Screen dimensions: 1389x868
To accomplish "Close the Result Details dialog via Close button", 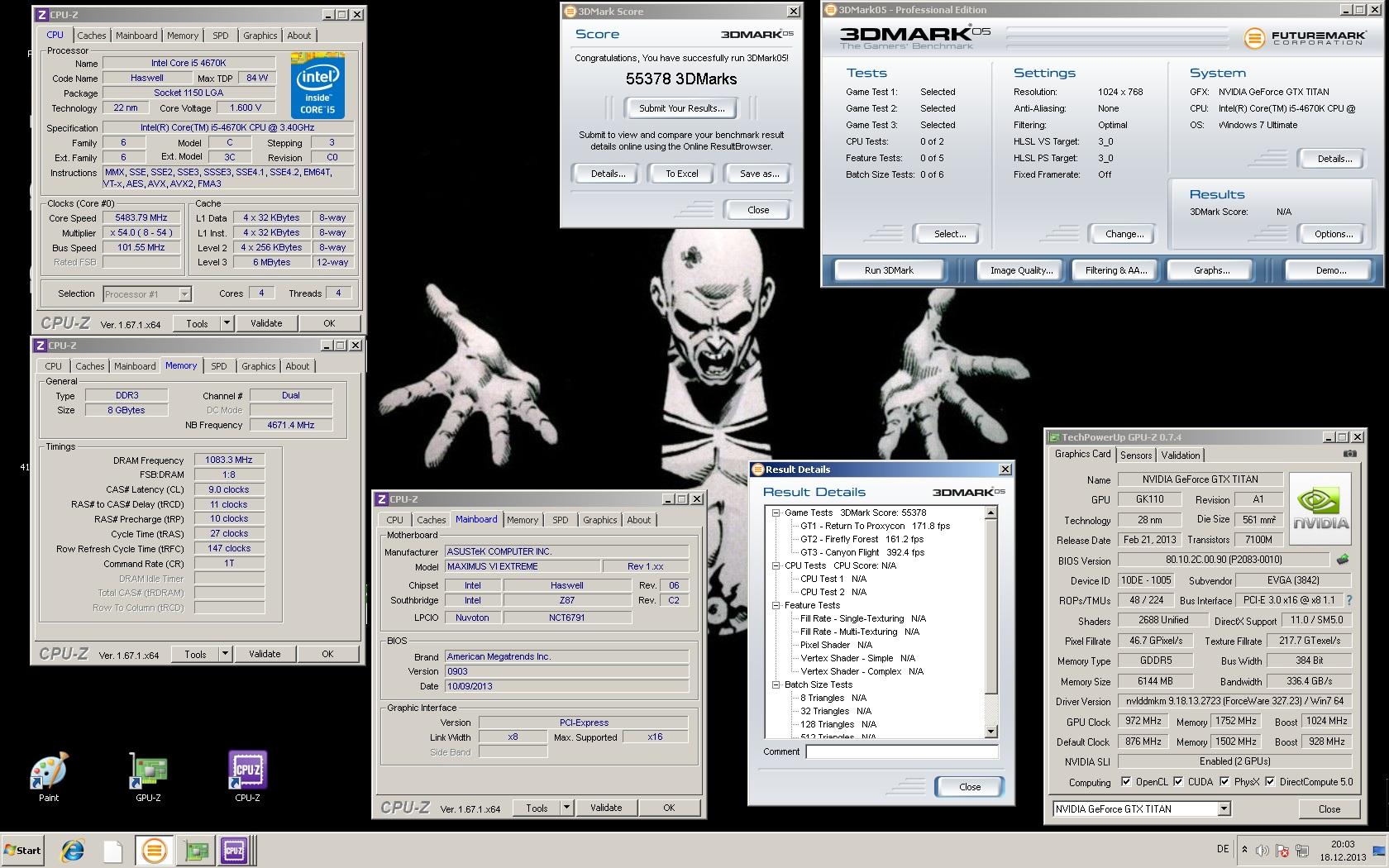I will click(x=970, y=787).
